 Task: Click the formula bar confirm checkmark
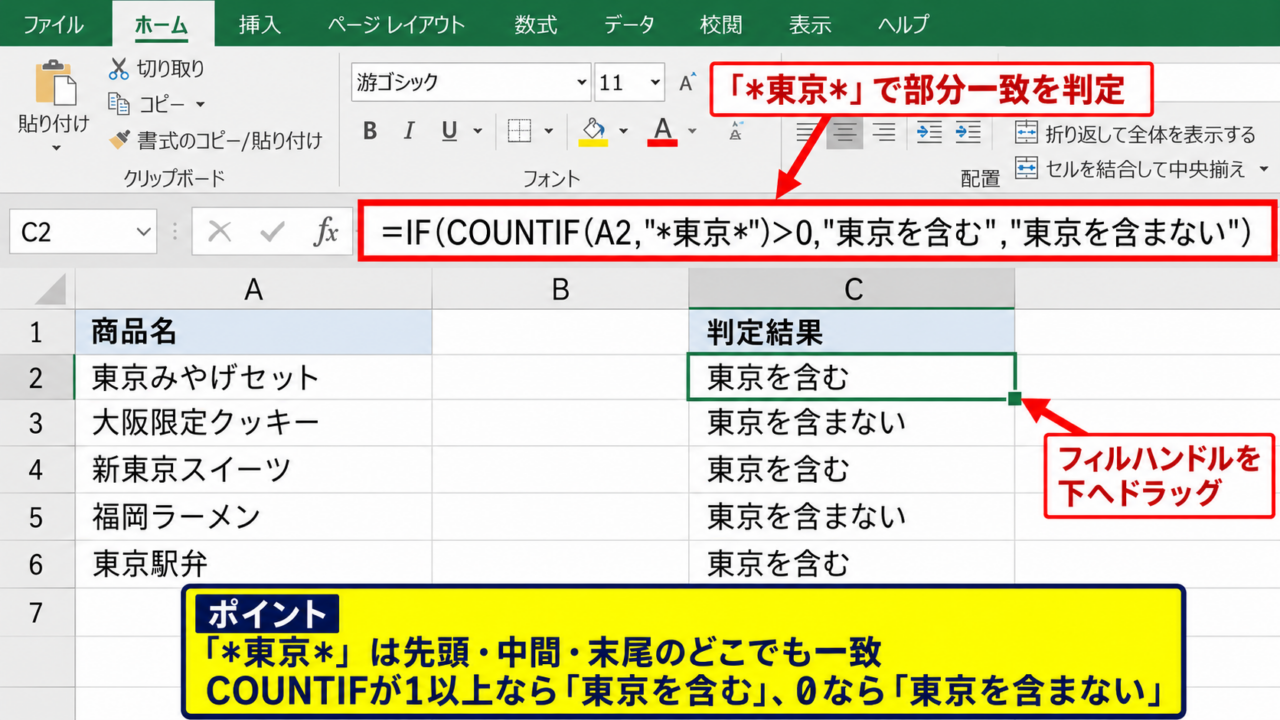(272, 233)
